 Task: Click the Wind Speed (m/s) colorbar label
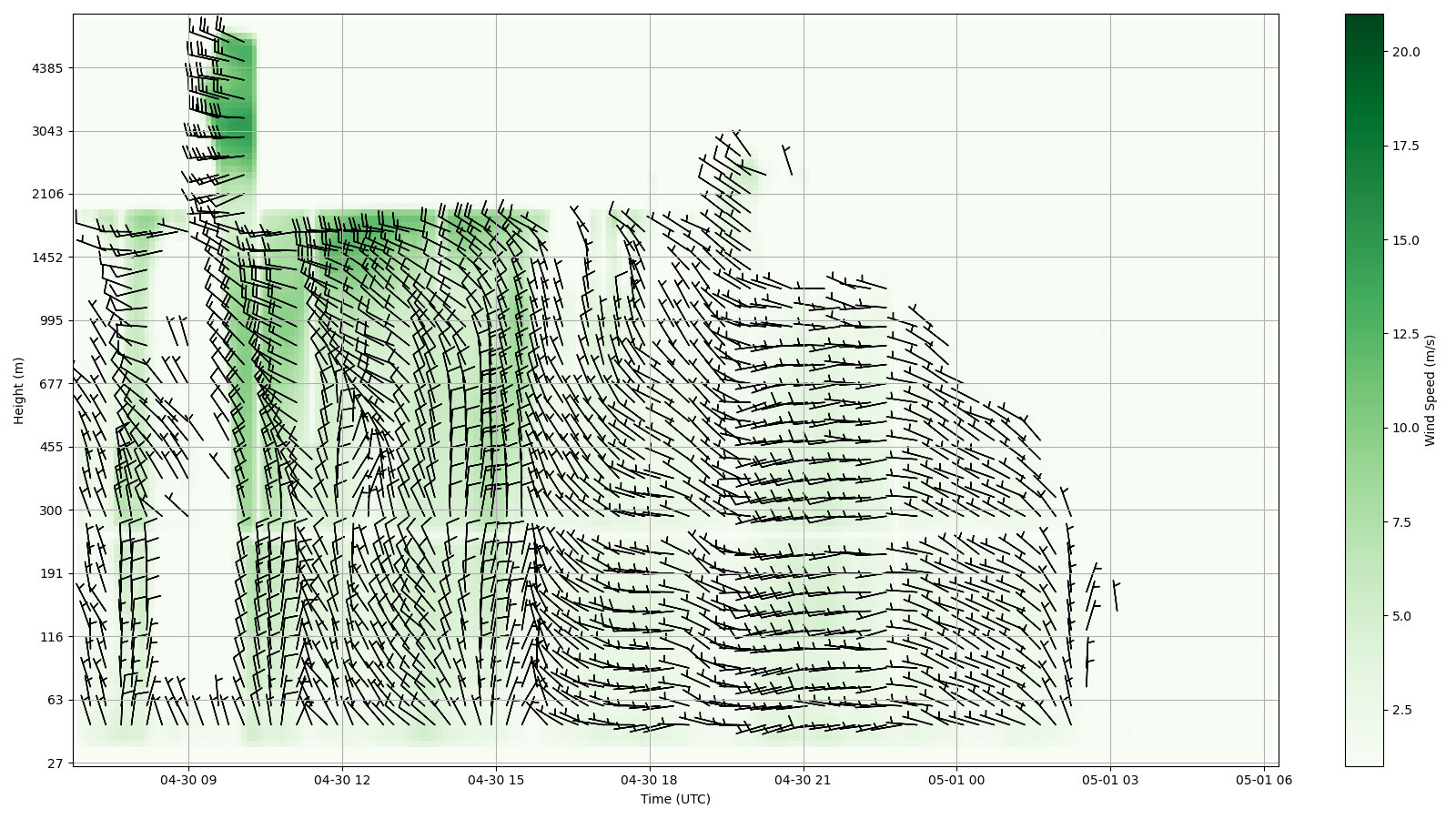coord(1430,390)
